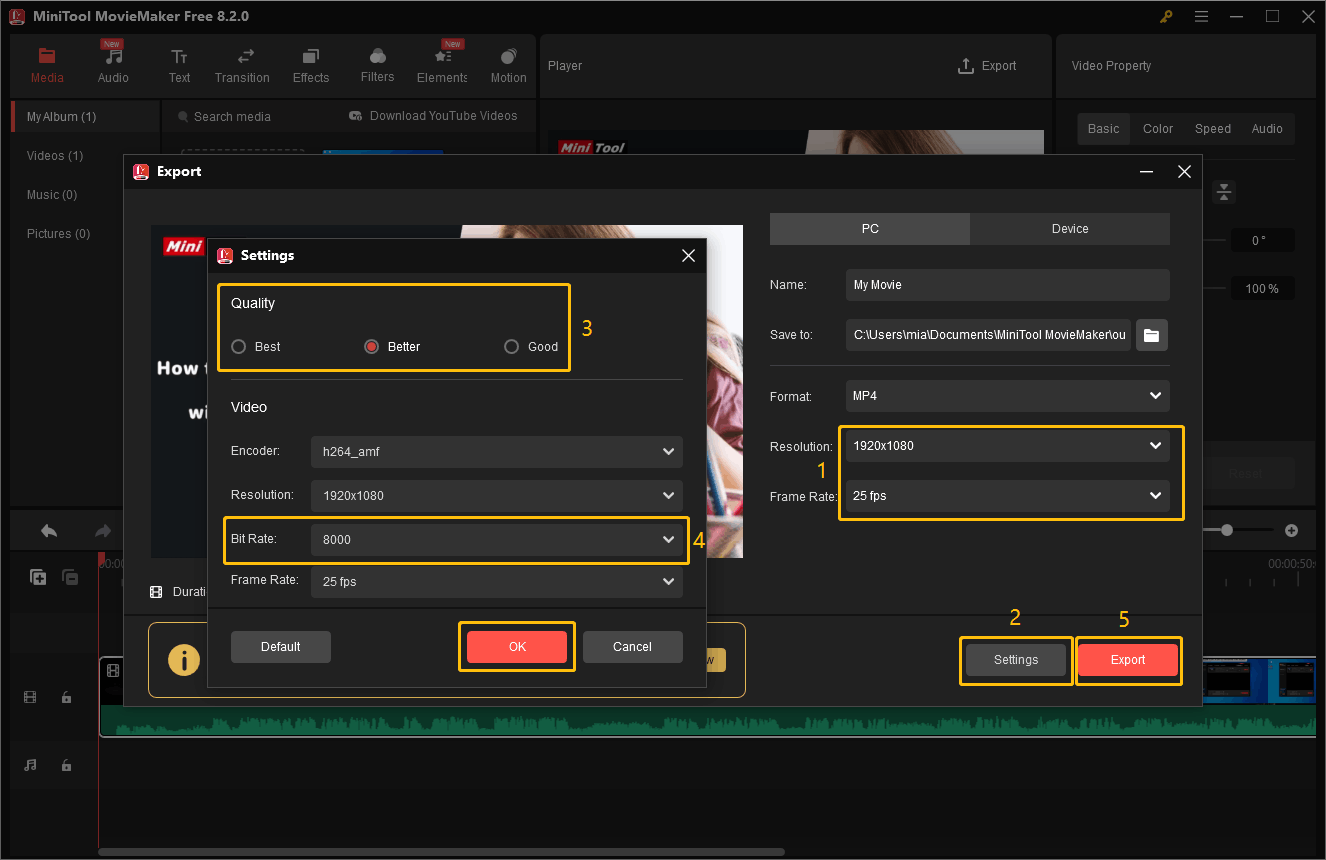Expand Frame Rate dropdown in Settings dialog
The width and height of the screenshot is (1326, 860).
click(x=496, y=582)
